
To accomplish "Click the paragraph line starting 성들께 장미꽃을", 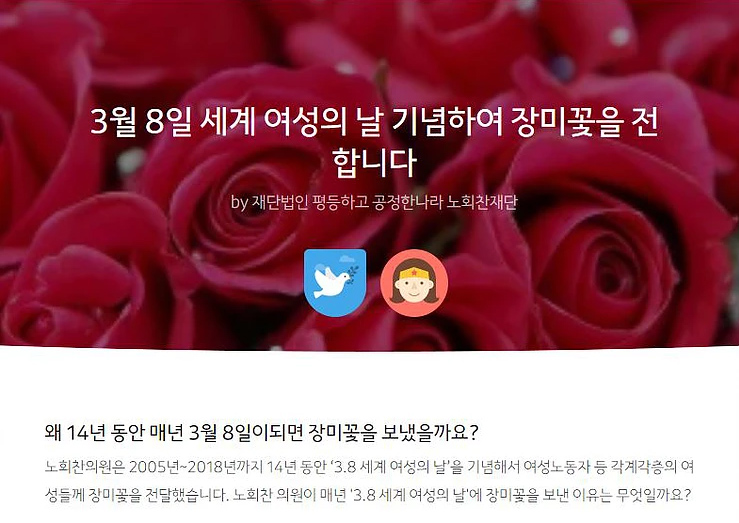I will (x=368, y=495).
